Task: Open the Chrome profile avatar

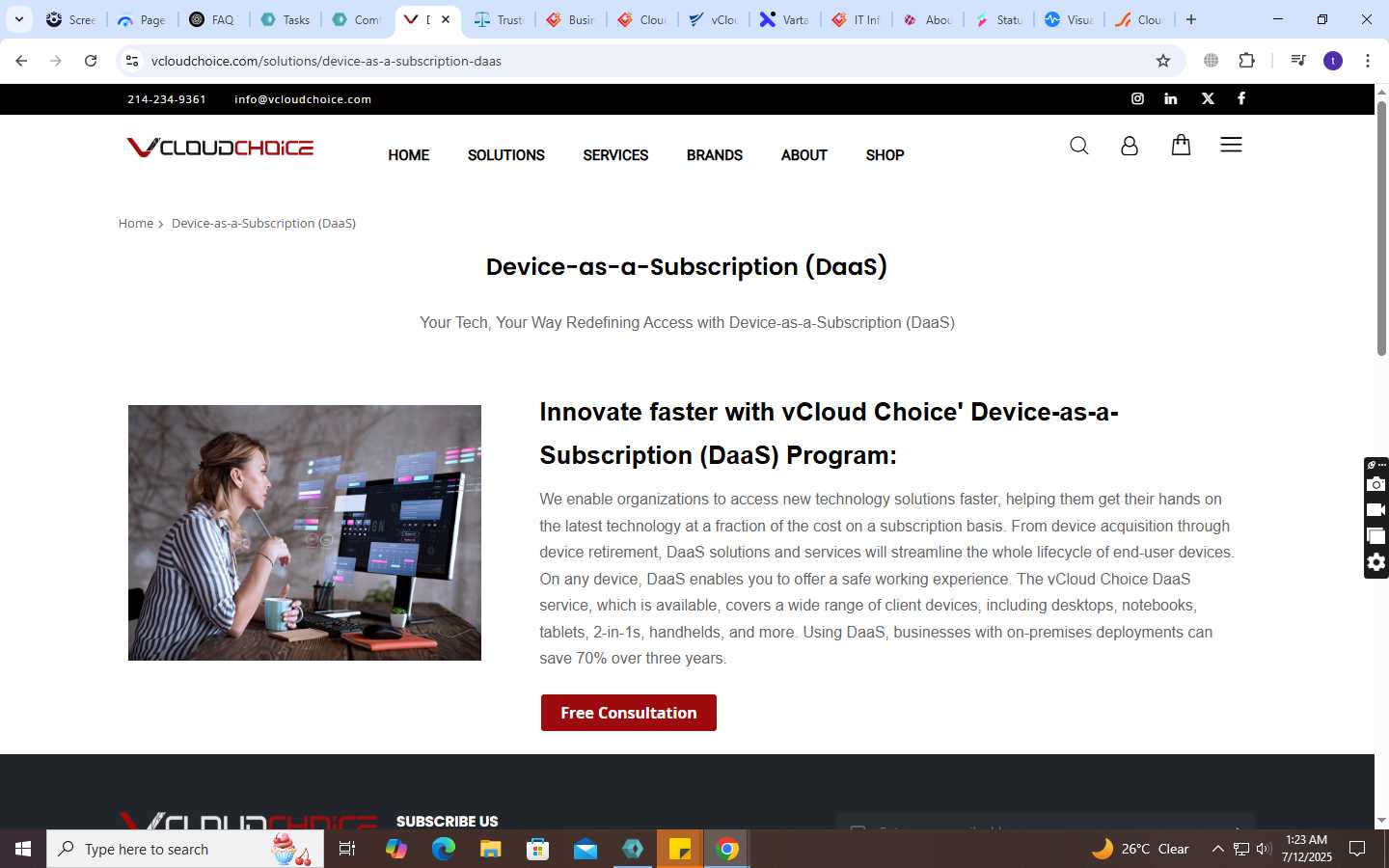Action: pyautogui.click(x=1333, y=61)
